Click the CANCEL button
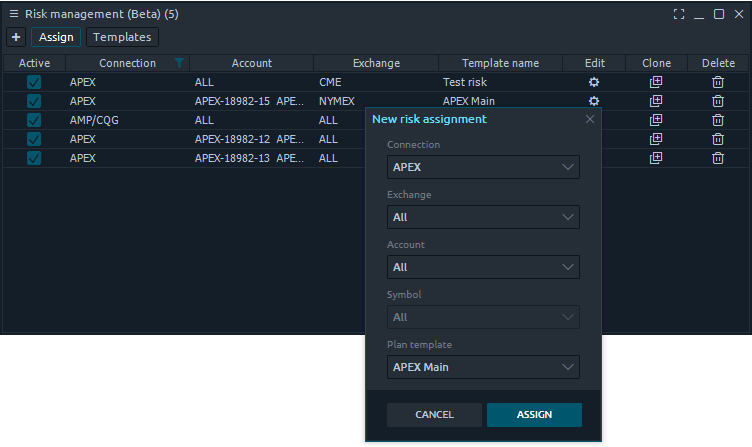752x447 pixels. (x=434, y=414)
